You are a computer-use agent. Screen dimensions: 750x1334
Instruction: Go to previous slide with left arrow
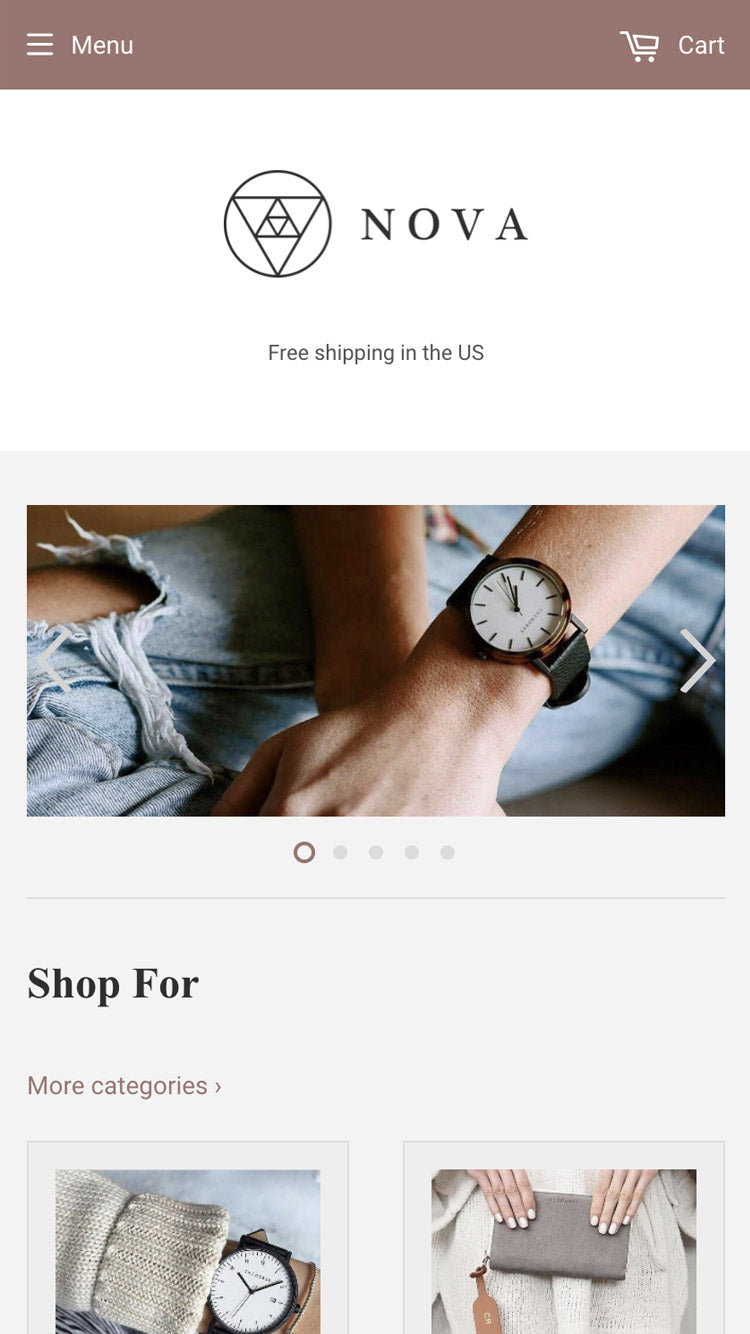54,660
